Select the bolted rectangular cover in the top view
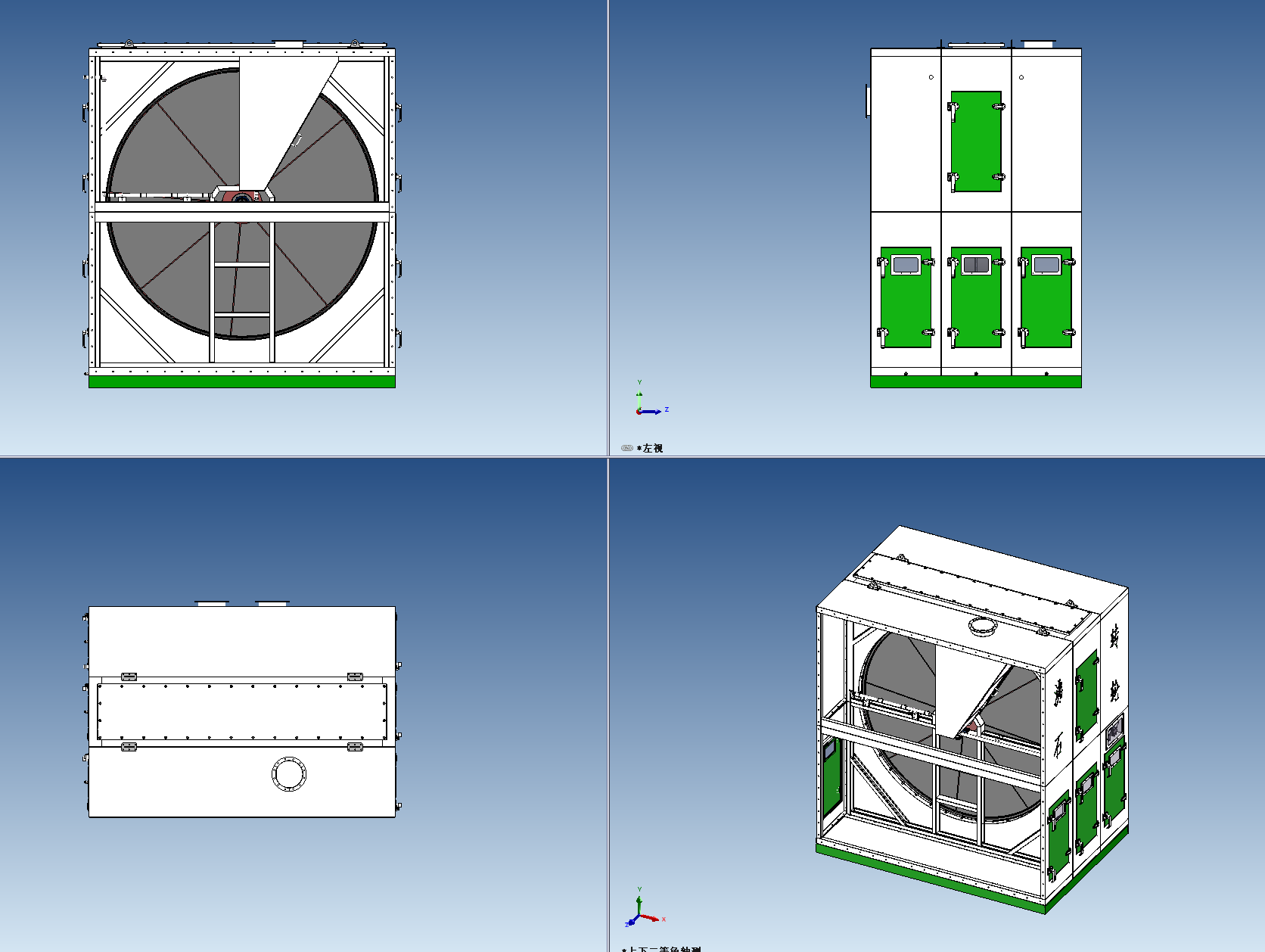1265x952 pixels. (242, 711)
